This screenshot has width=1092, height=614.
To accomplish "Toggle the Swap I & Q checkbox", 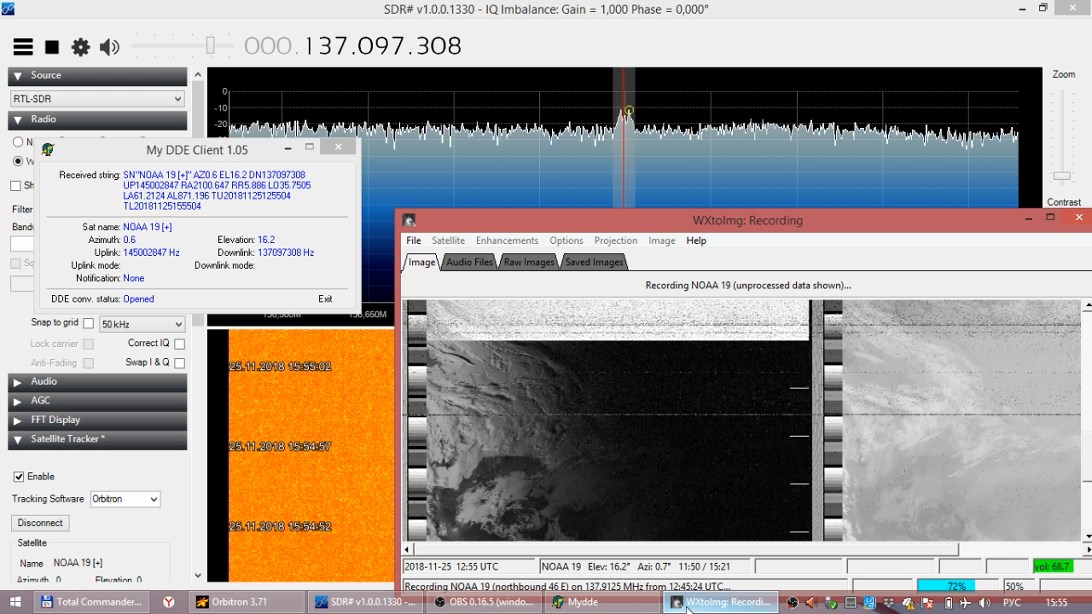I will 180,363.
